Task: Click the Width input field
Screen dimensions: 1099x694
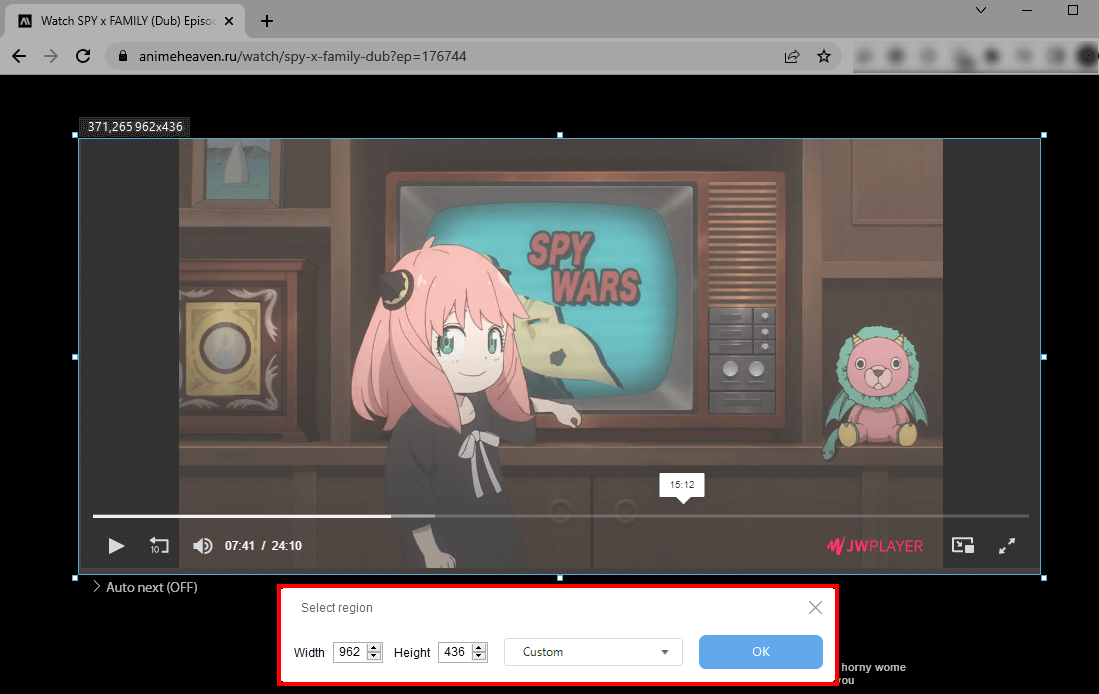Action: pos(350,652)
